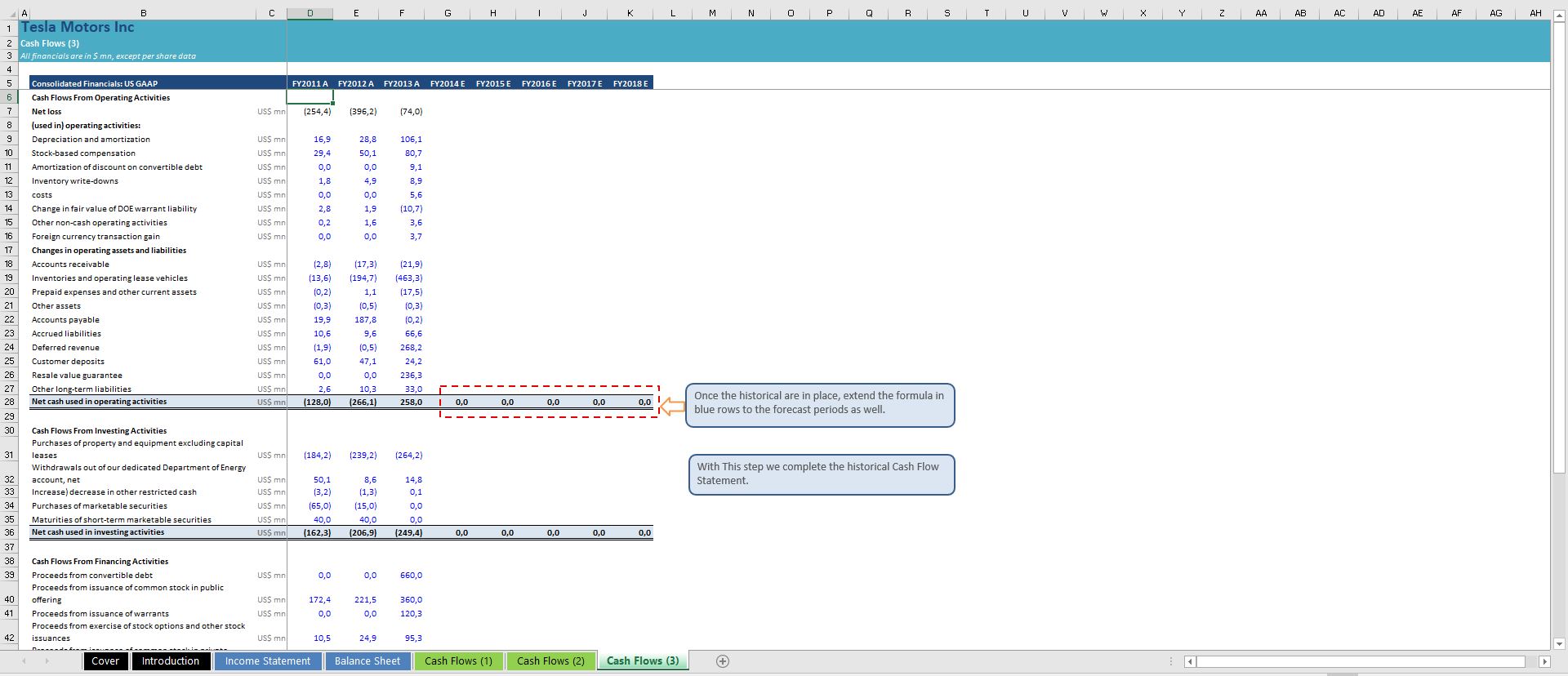1568x676 pixels.
Task: Click 'Cash Flows From Investing Activities' heading
Action: pos(99,431)
